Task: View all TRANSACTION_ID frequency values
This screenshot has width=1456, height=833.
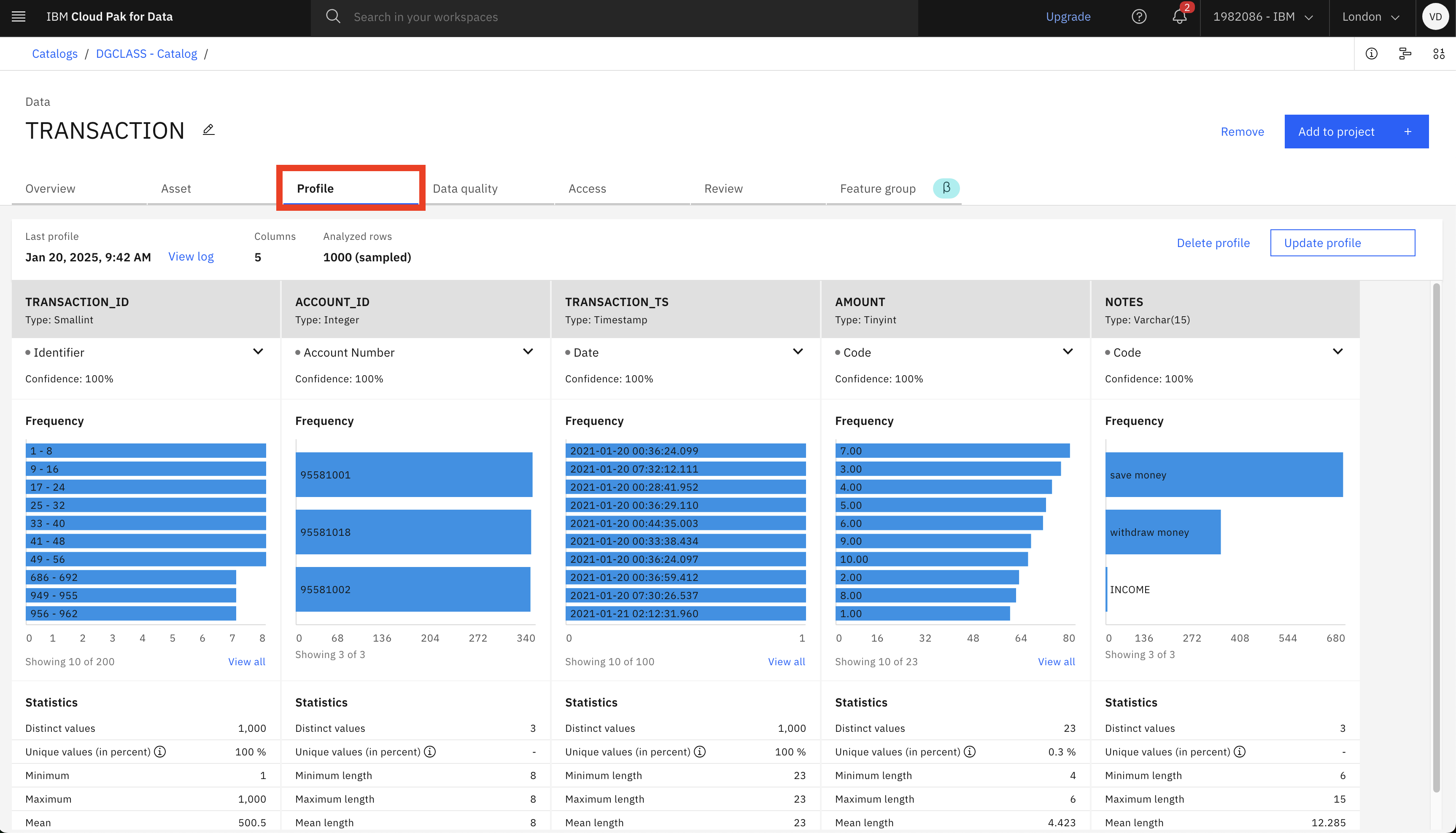Action: [246, 661]
